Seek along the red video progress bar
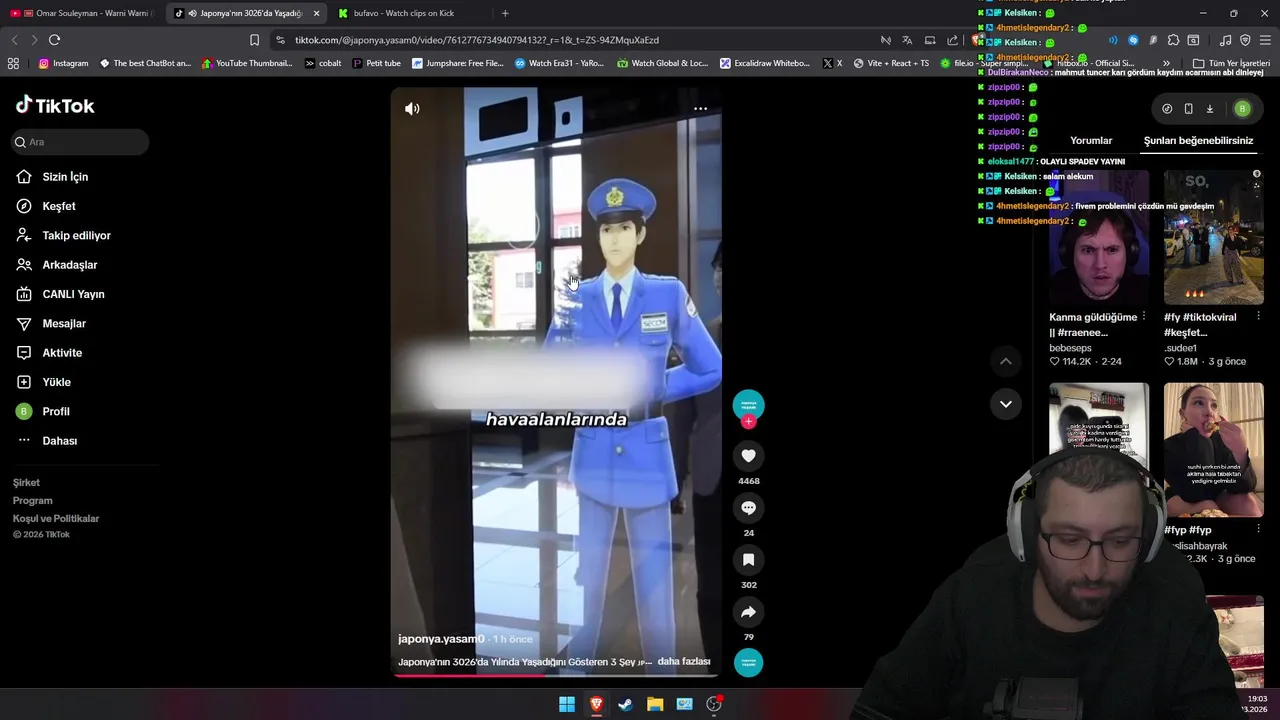 click(555, 675)
